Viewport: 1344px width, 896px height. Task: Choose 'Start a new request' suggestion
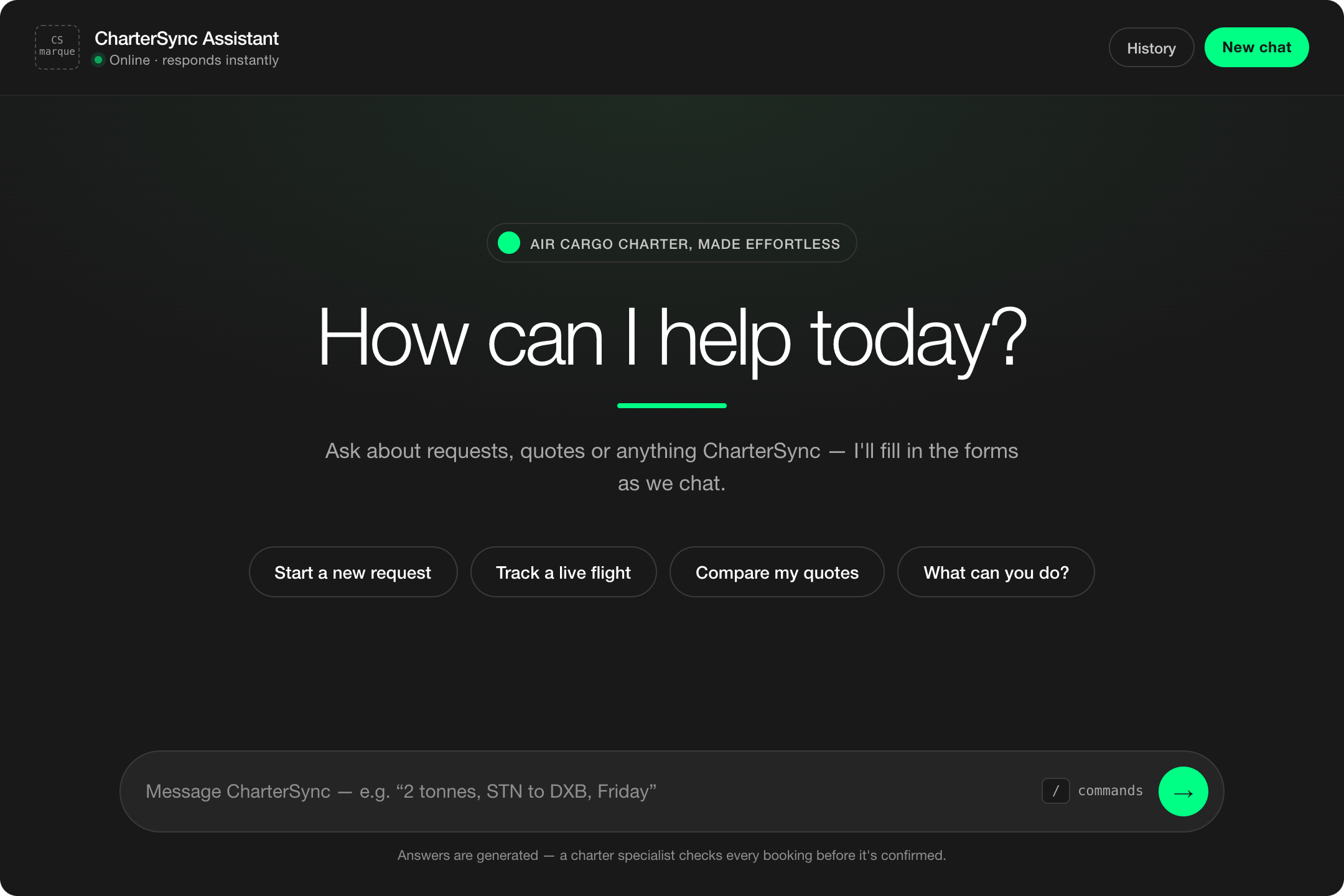353,572
